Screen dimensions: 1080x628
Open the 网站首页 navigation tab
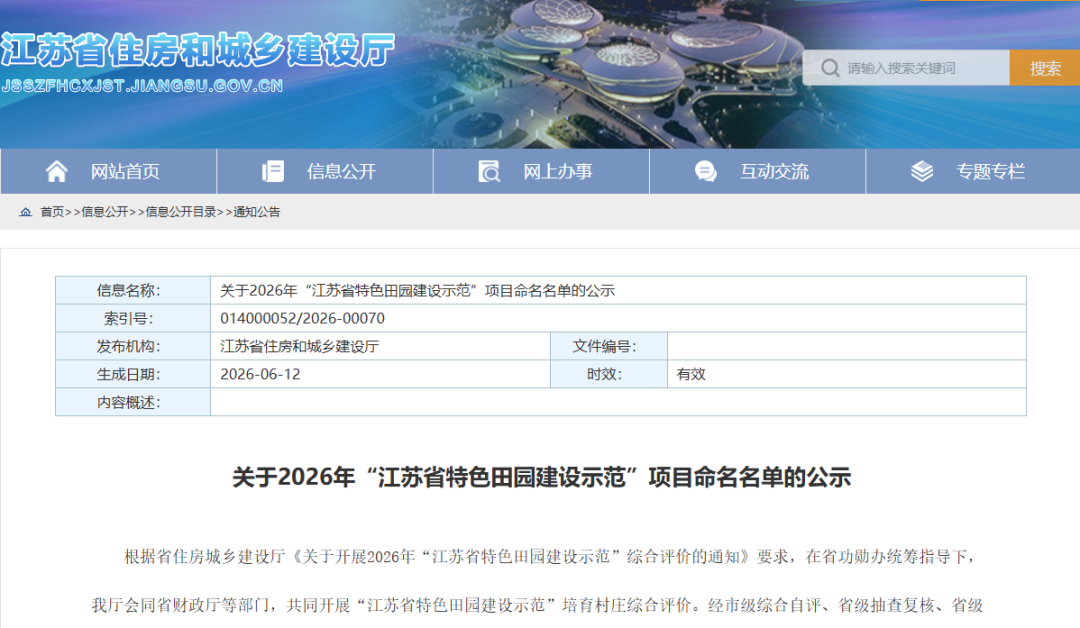[109, 171]
